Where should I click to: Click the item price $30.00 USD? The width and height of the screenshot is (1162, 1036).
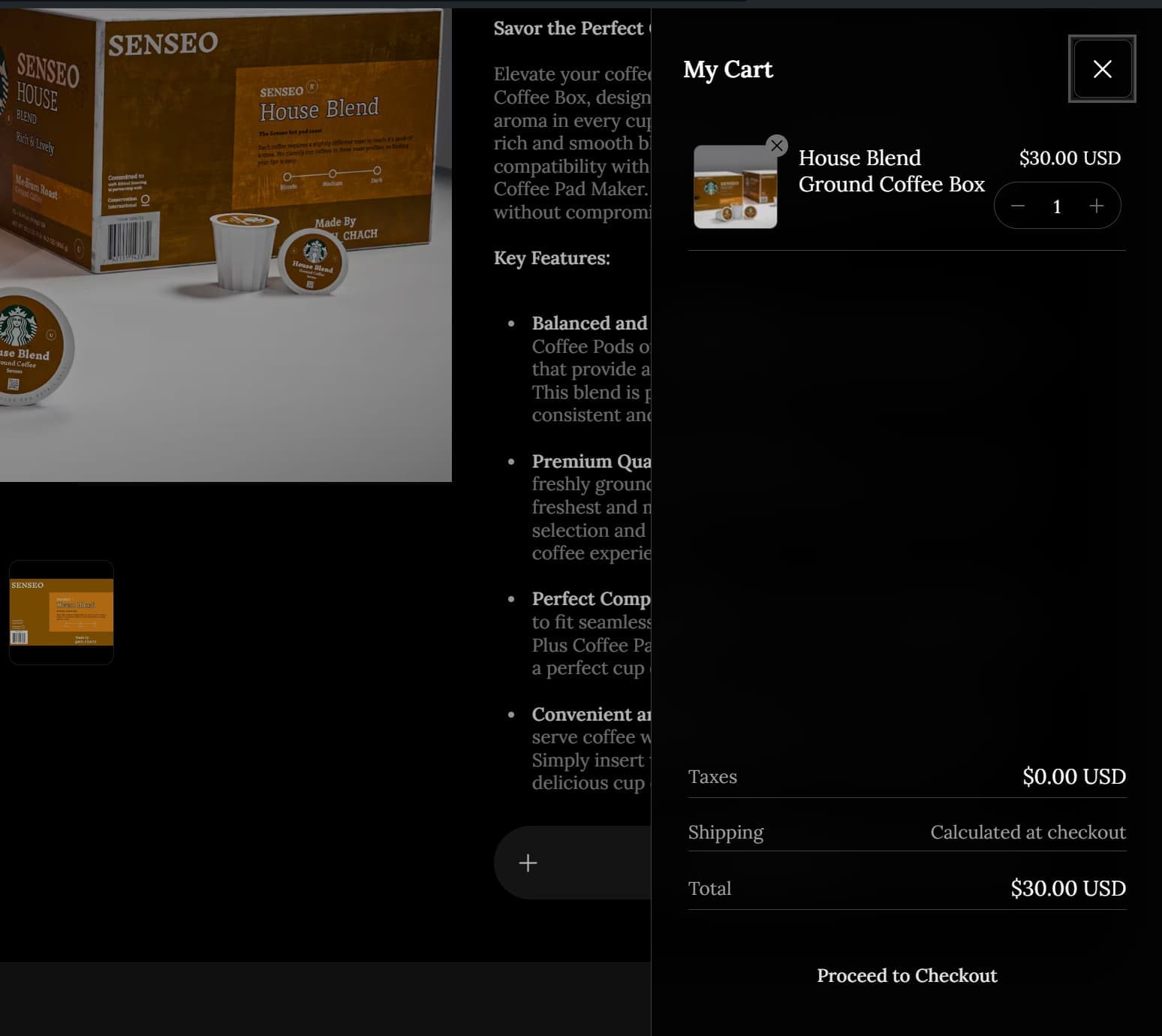pyautogui.click(x=1069, y=158)
